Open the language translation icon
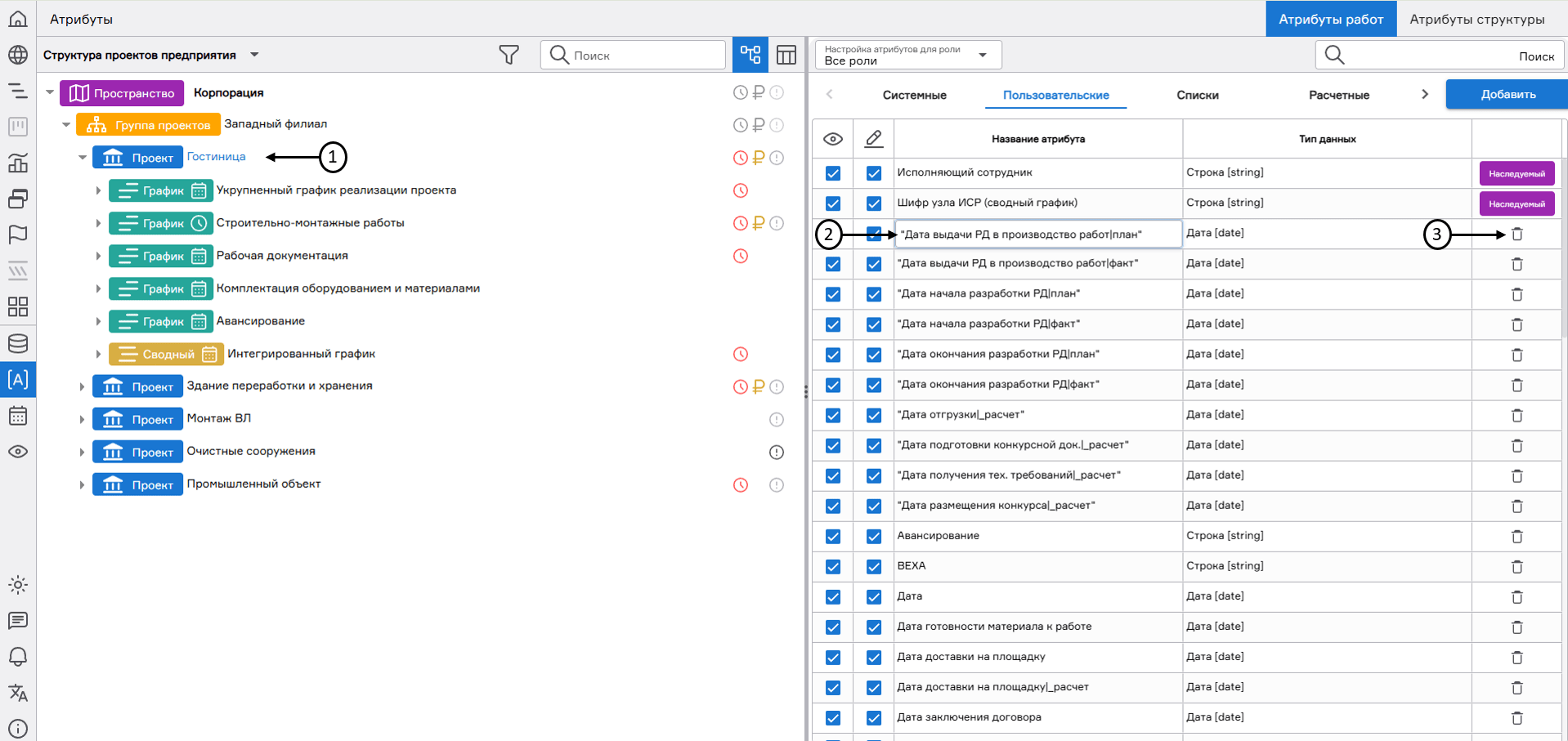This screenshot has width=1568, height=741. [x=18, y=693]
